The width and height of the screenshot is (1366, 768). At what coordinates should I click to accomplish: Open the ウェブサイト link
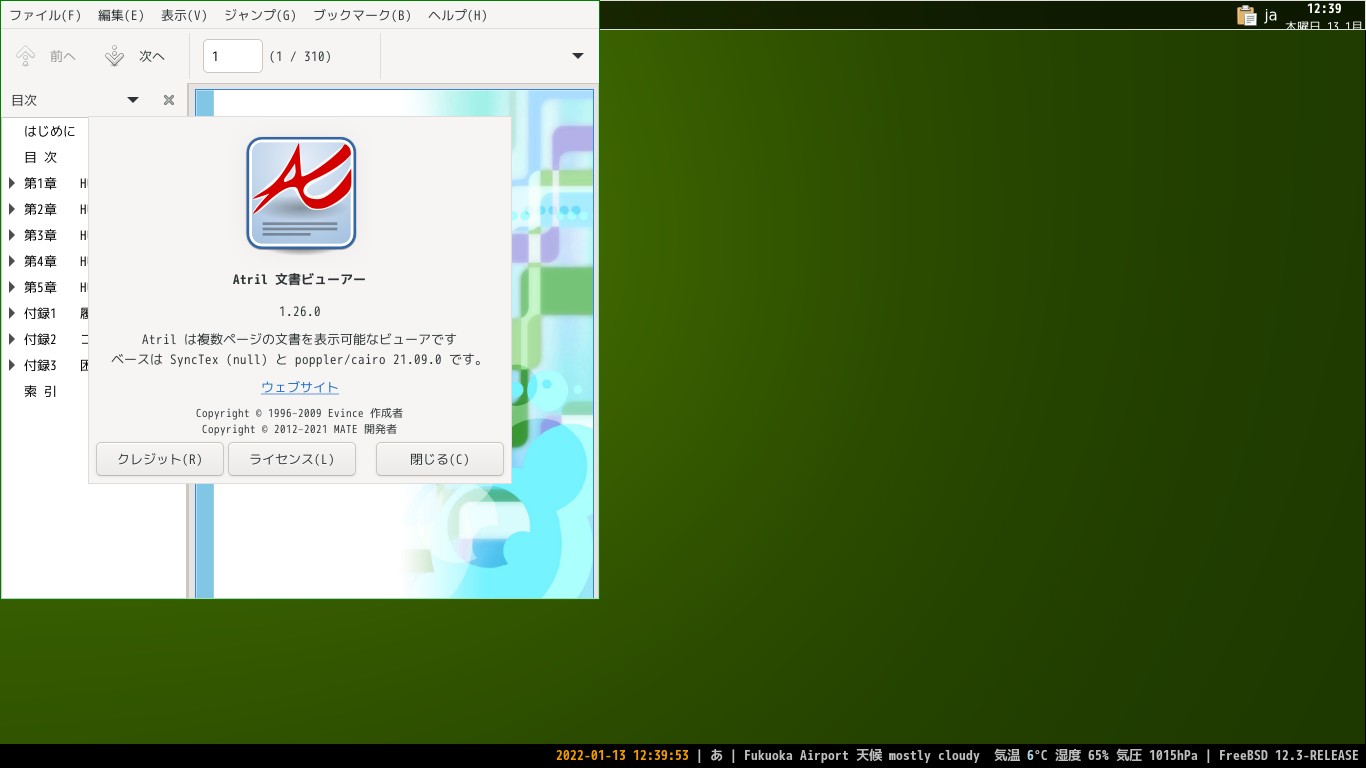[x=300, y=387]
